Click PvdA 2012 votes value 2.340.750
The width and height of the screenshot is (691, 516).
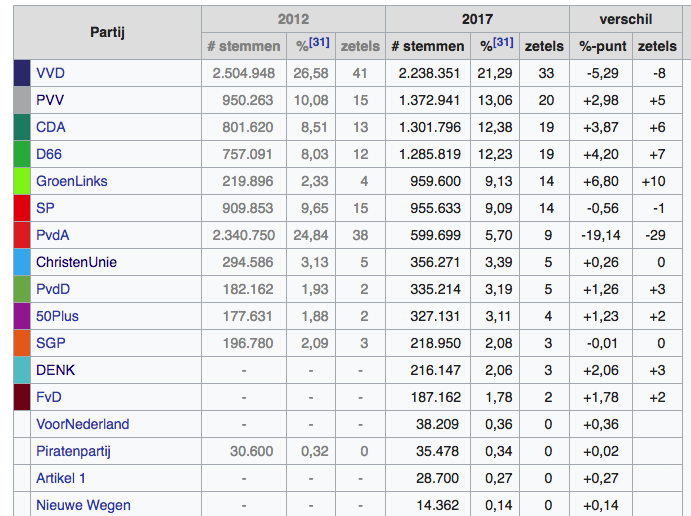click(244, 235)
